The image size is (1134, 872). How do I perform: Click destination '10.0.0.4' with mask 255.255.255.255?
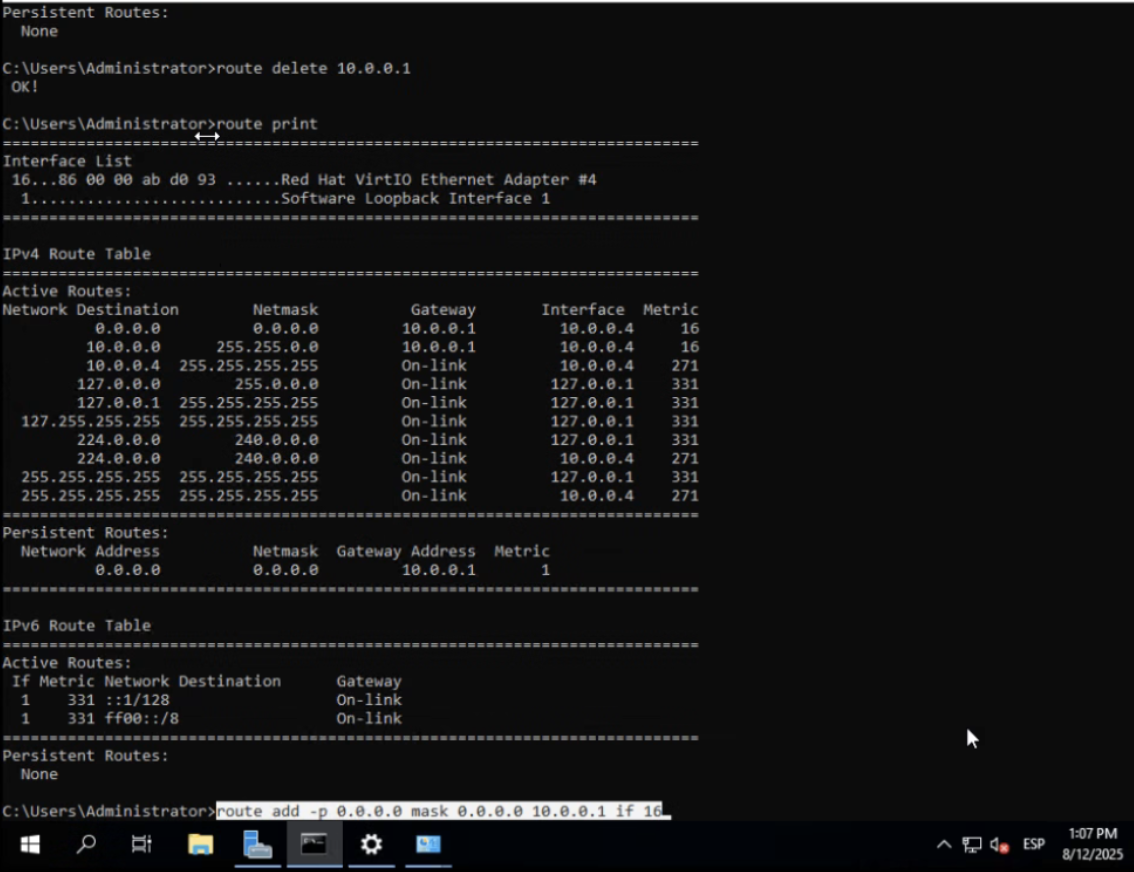coord(123,366)
